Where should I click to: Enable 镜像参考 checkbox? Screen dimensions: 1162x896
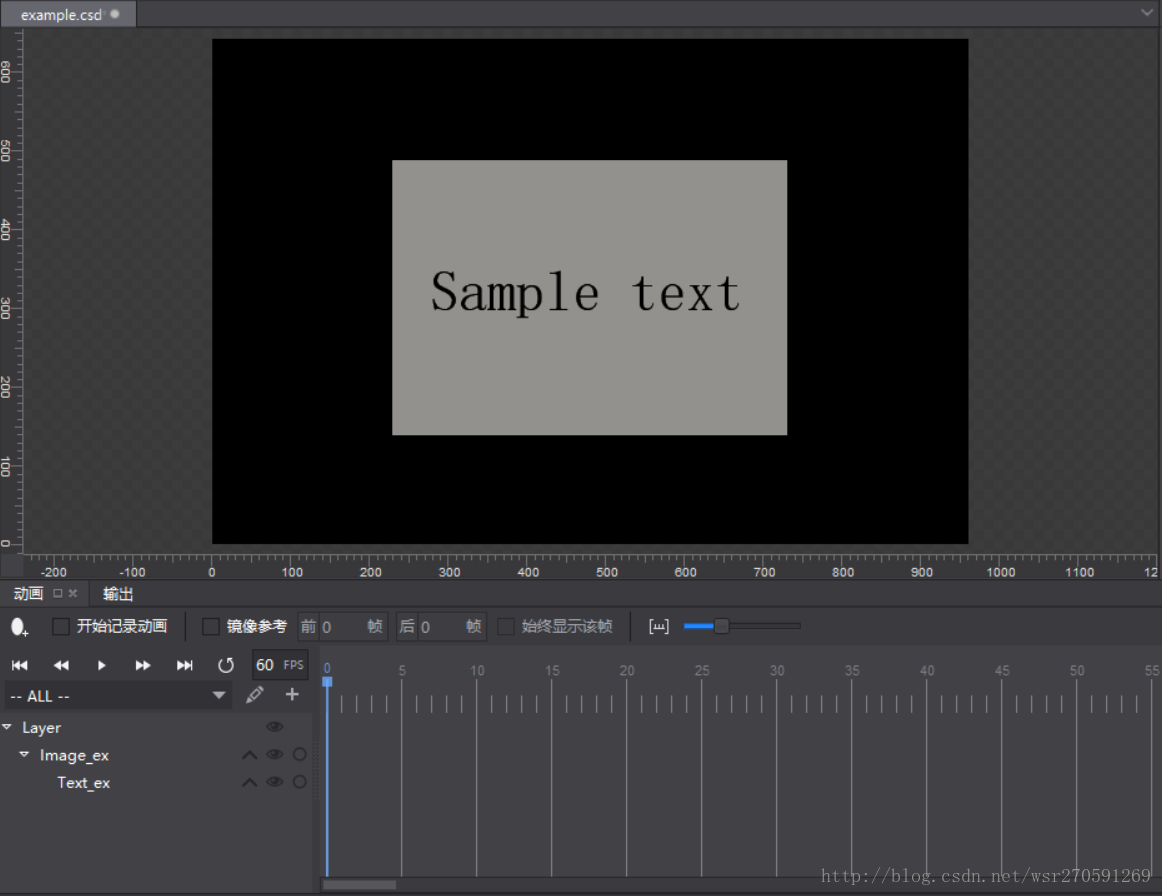(x=210, y=626)
